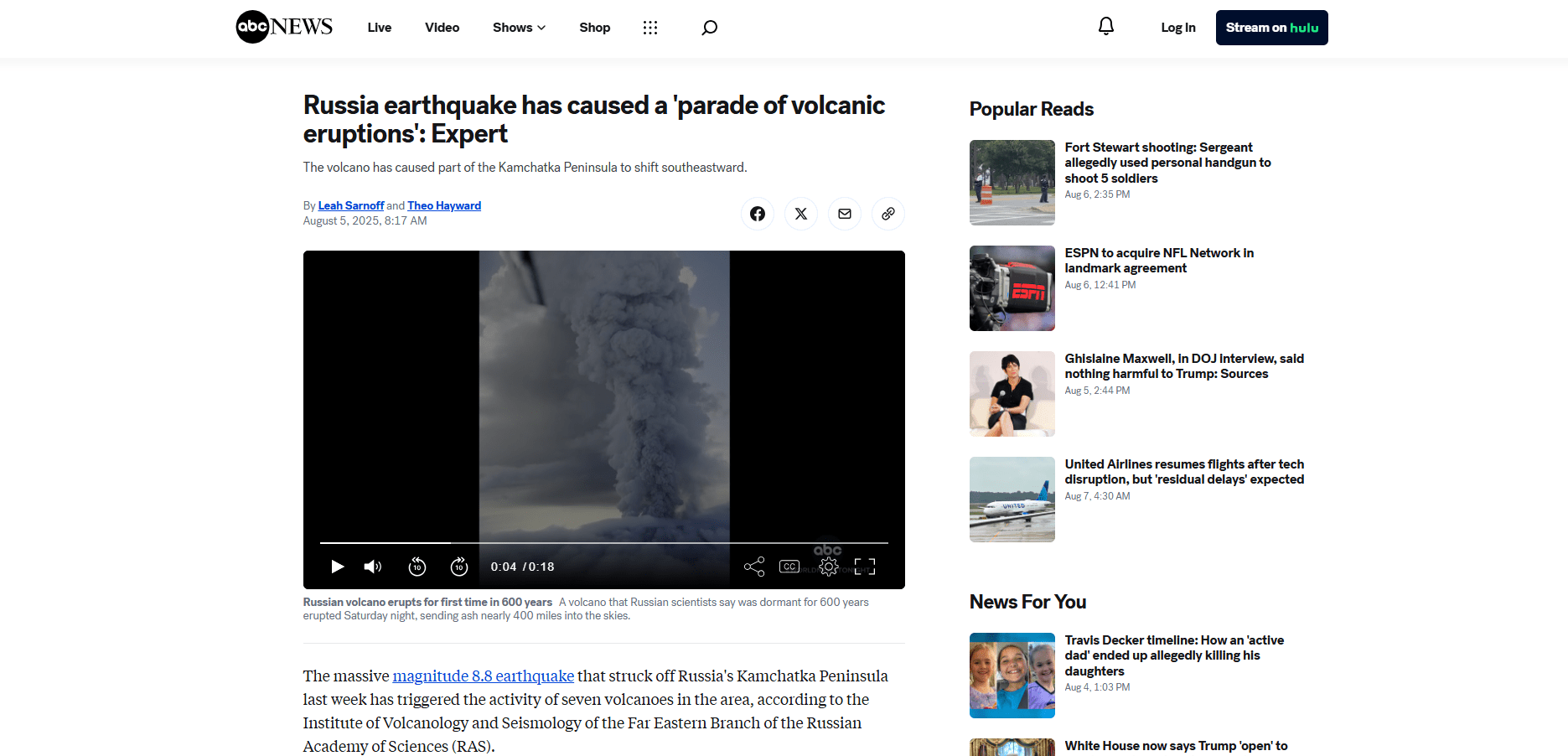Image resolution: width=1568 pixels, height=756 pixels.
Task: Click the ABC News logo
Action: click(284, 27)
